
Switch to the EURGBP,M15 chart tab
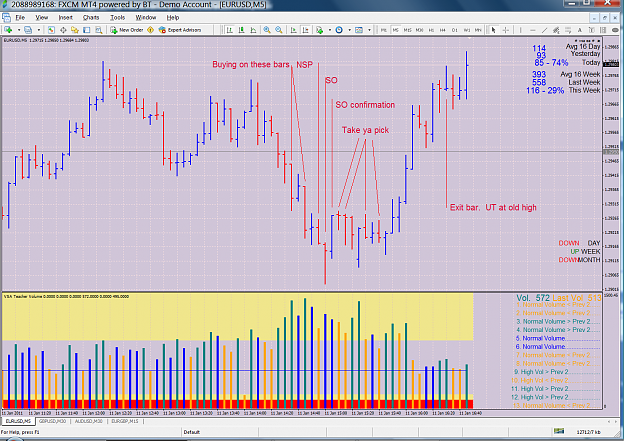pos(125,421)
